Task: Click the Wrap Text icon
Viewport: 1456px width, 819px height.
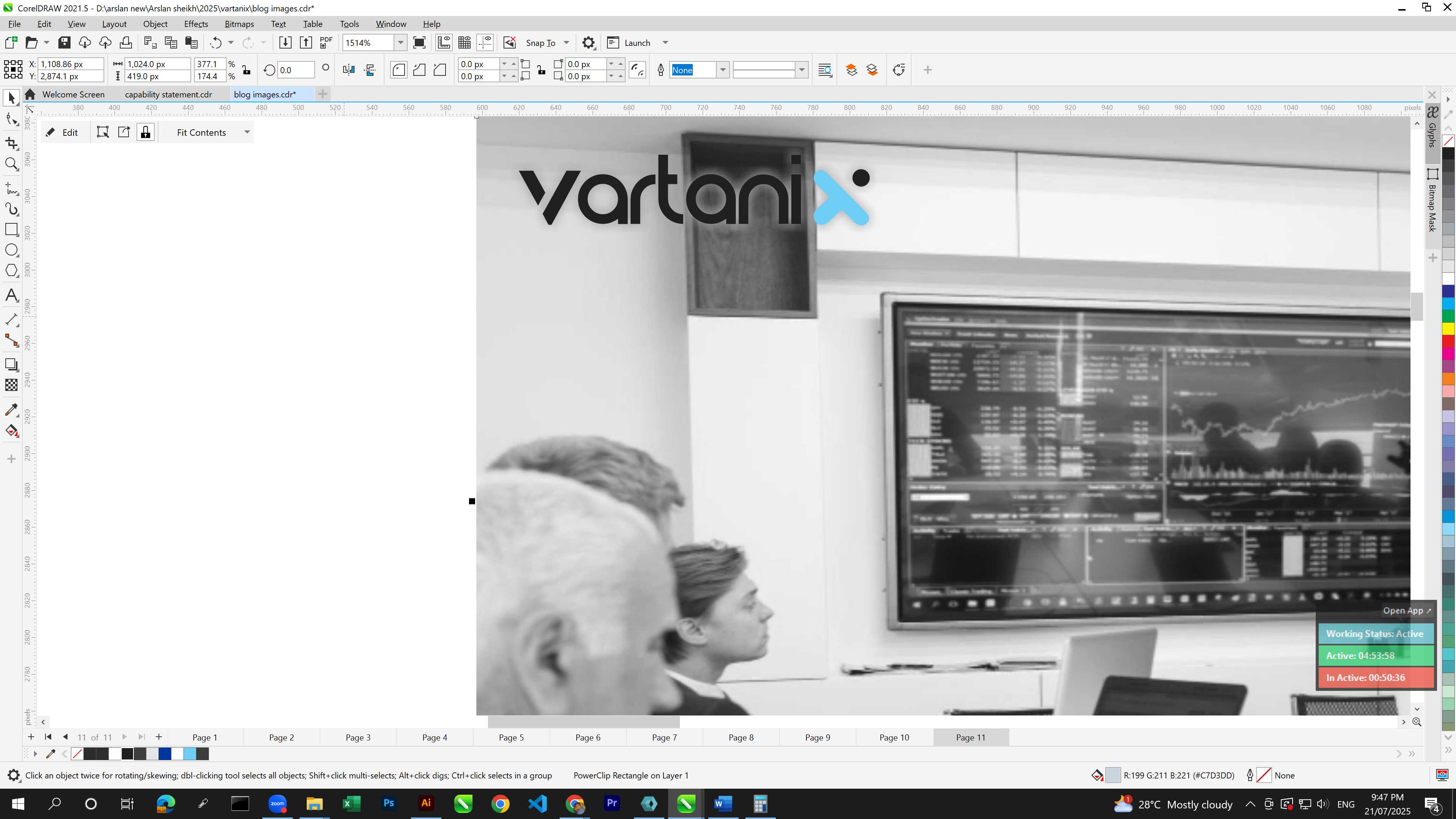Action: (x=825, y=70)
